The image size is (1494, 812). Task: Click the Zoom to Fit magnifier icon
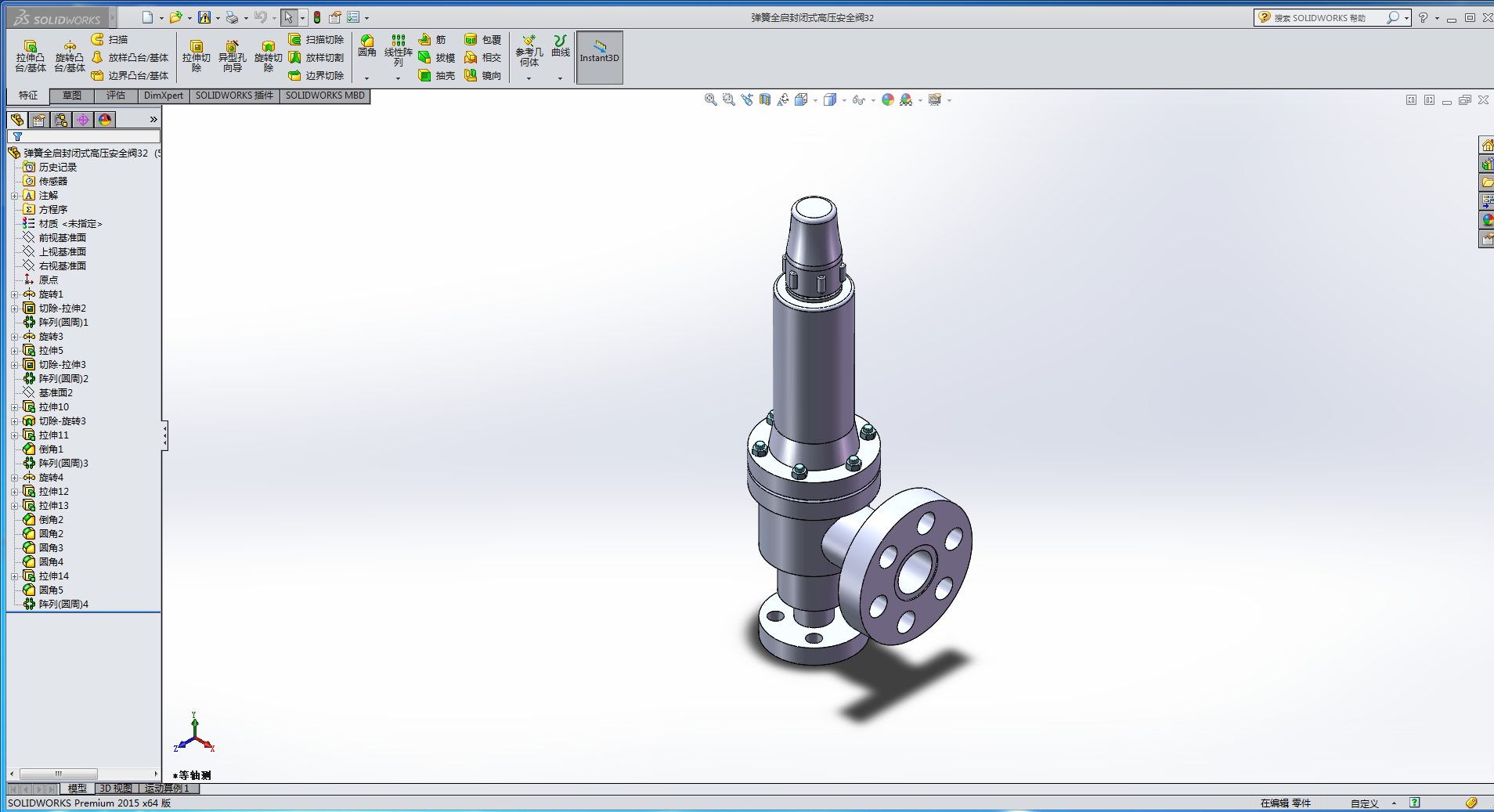pos(710,100)
